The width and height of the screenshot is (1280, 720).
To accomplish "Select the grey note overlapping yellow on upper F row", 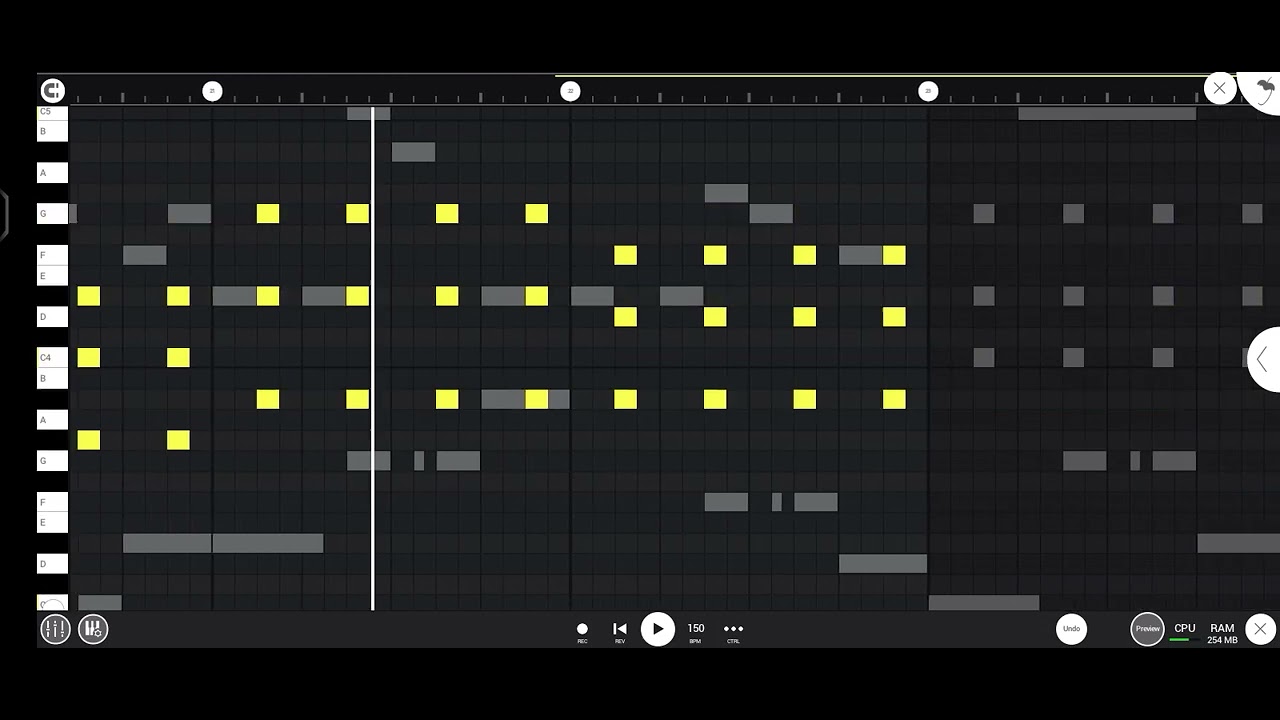I will [861, 255].
